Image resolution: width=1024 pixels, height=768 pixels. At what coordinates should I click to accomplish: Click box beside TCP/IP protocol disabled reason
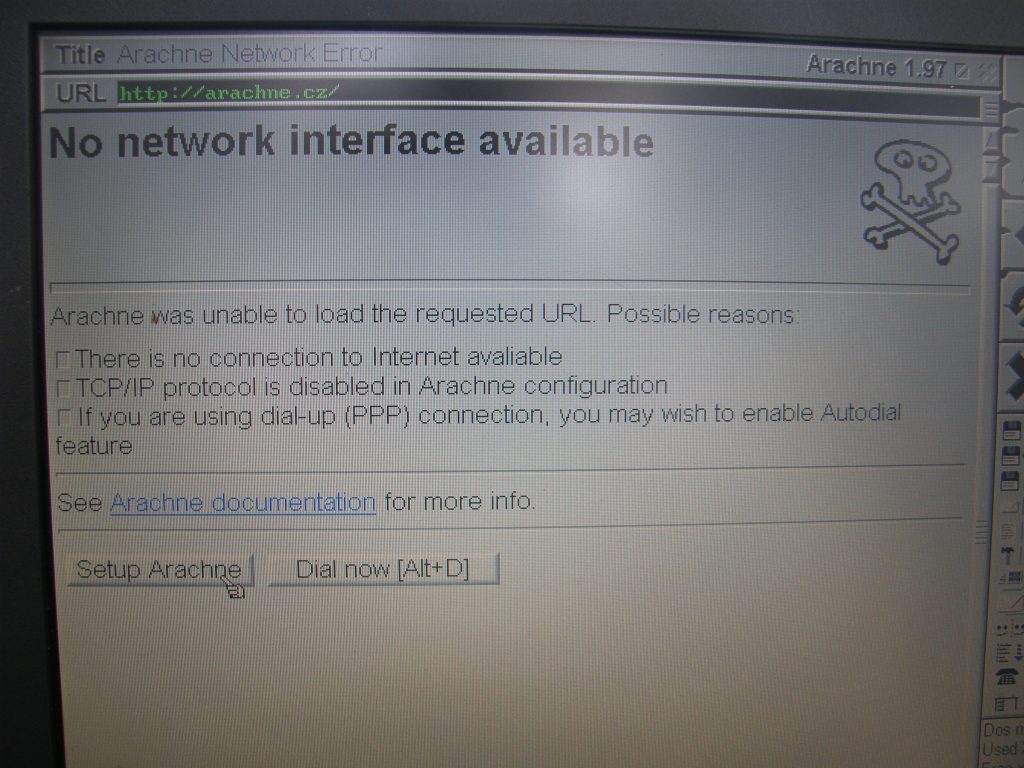coord(63,389)
